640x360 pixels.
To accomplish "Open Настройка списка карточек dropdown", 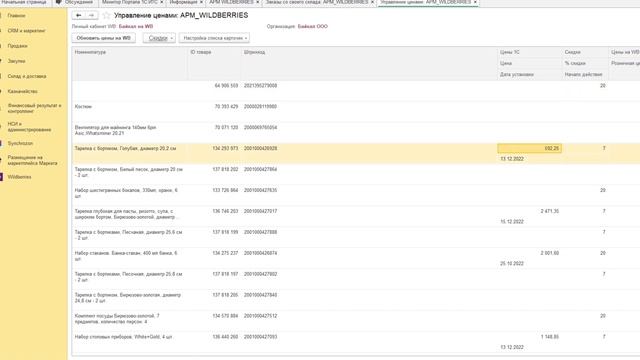I will tap(214, 38).
